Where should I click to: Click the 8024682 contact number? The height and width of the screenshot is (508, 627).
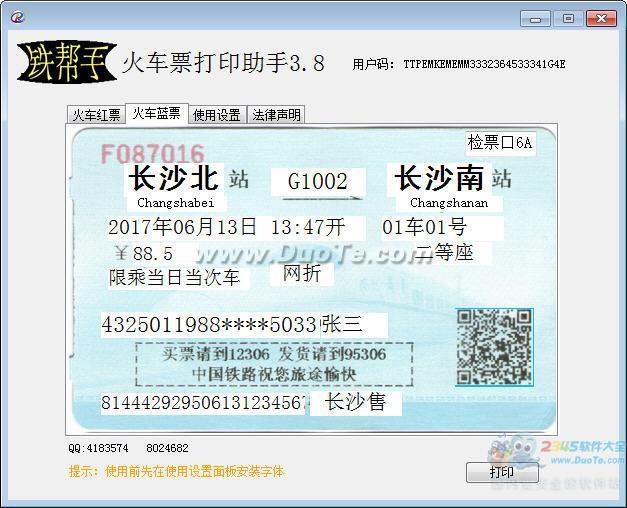[x=167, y=448]
